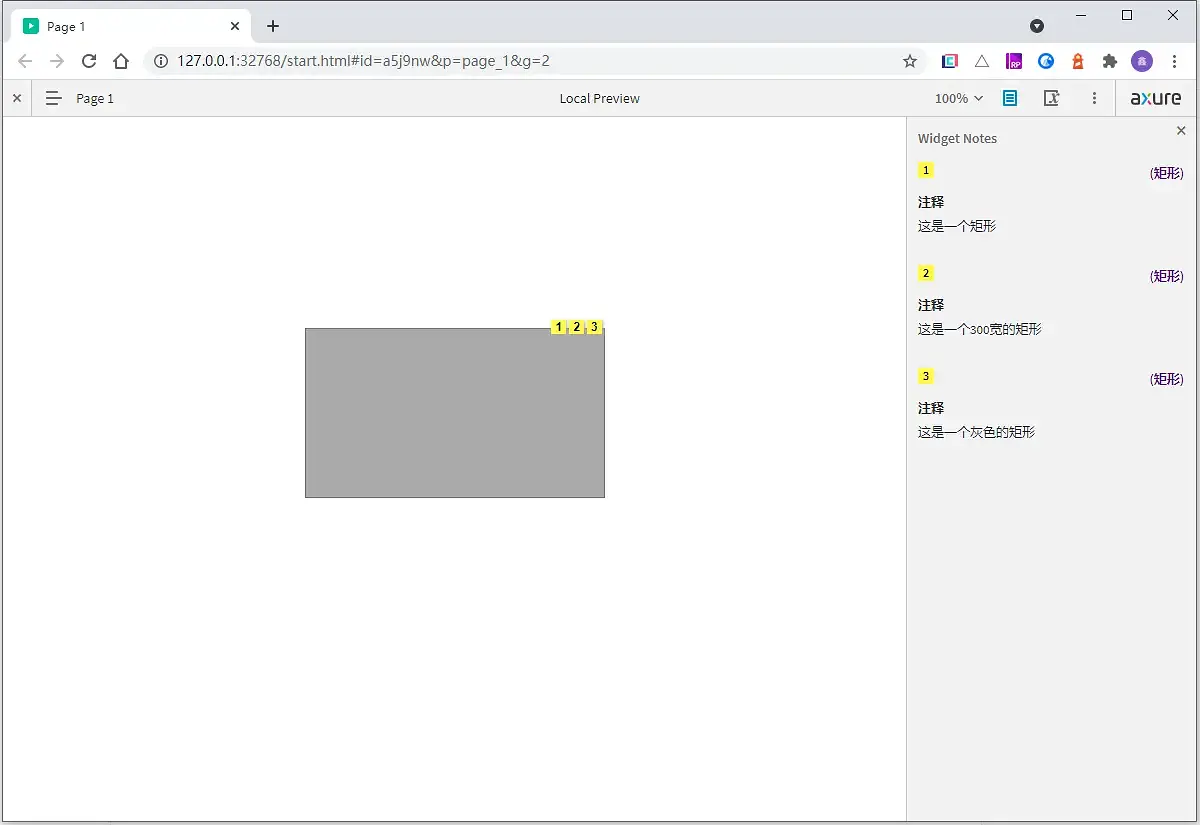Reload the browser page
This screenshot has width=1200, height=825.
tap(89, 61)
